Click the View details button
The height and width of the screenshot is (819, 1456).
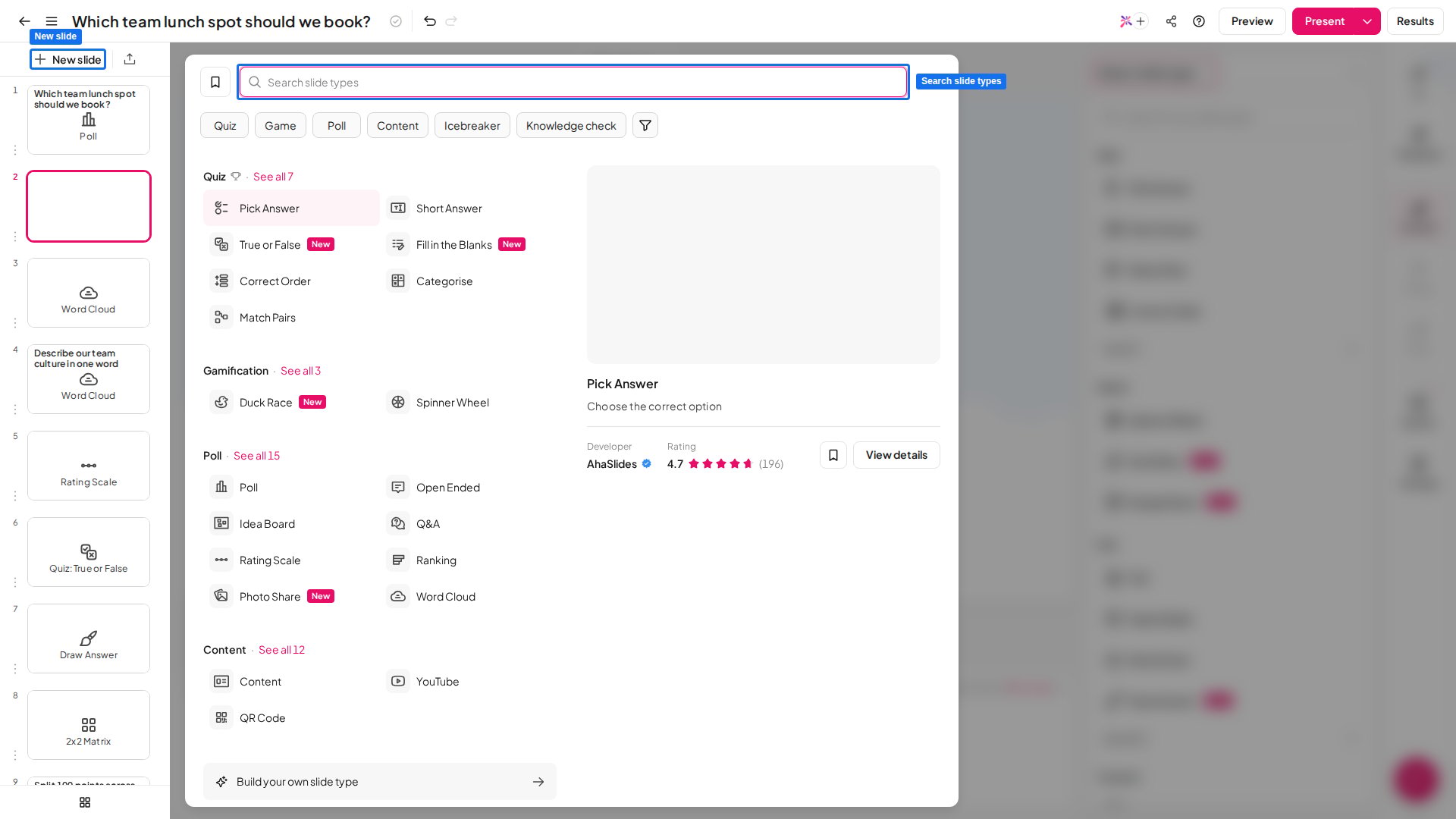point(896,455)
